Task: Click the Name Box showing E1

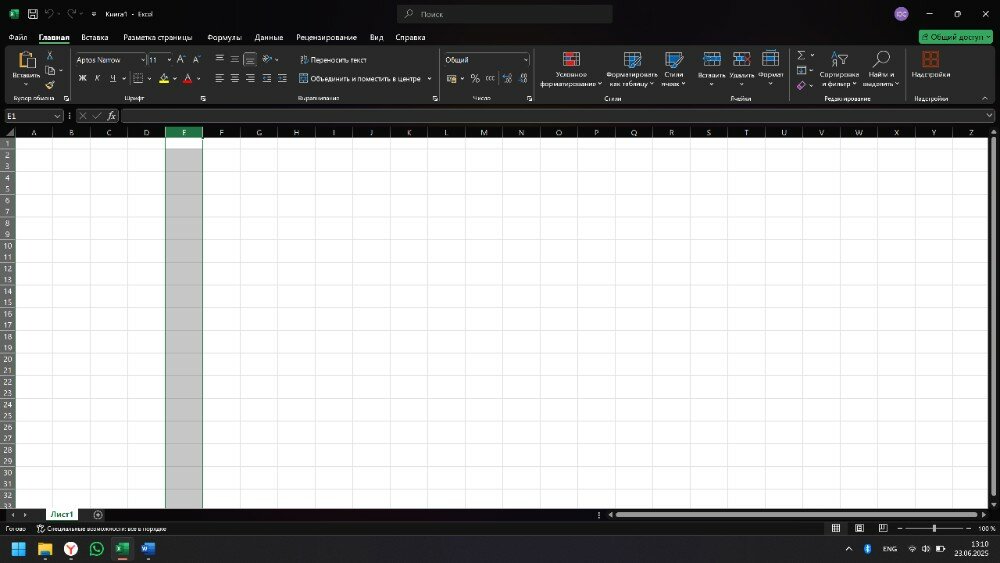Action: (x=29, y=116)
